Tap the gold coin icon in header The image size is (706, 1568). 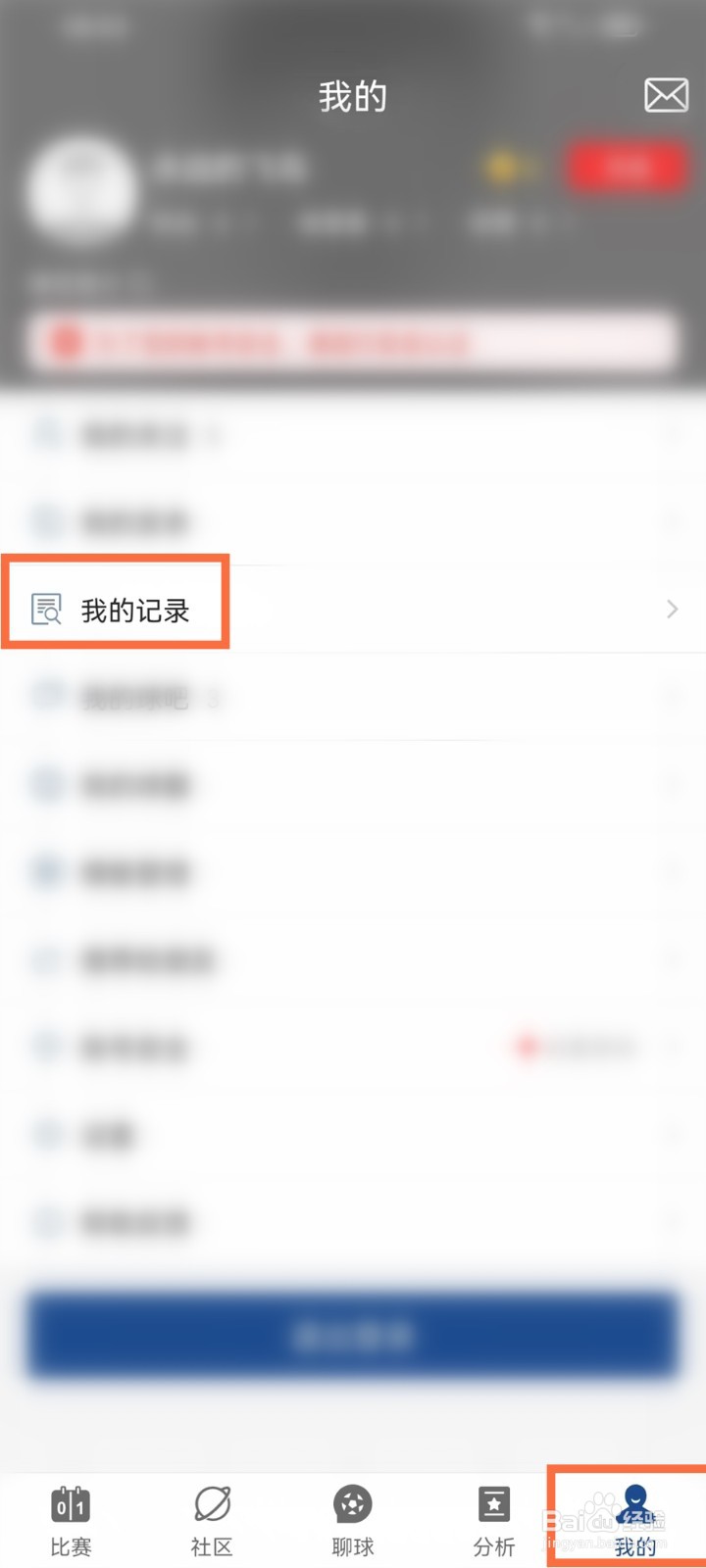coord(502,168)
